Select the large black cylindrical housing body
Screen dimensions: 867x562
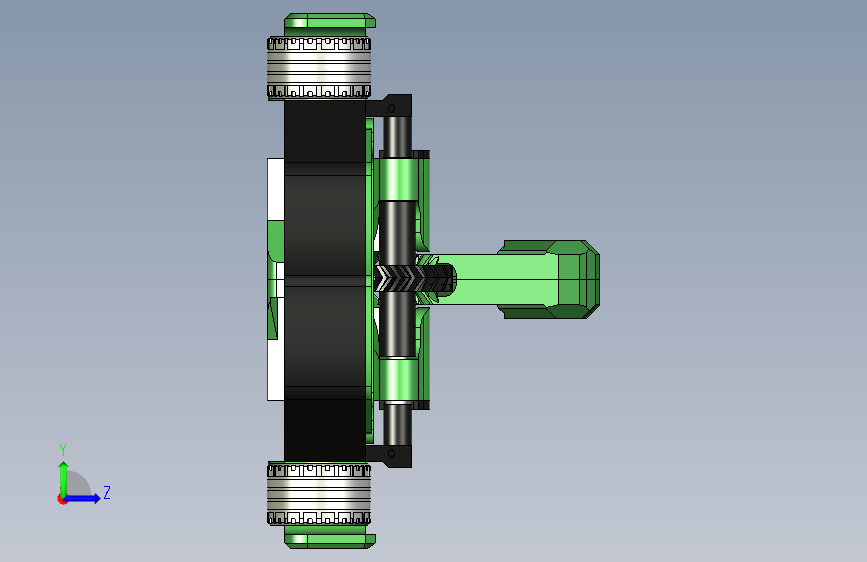(x=325, y=279)
